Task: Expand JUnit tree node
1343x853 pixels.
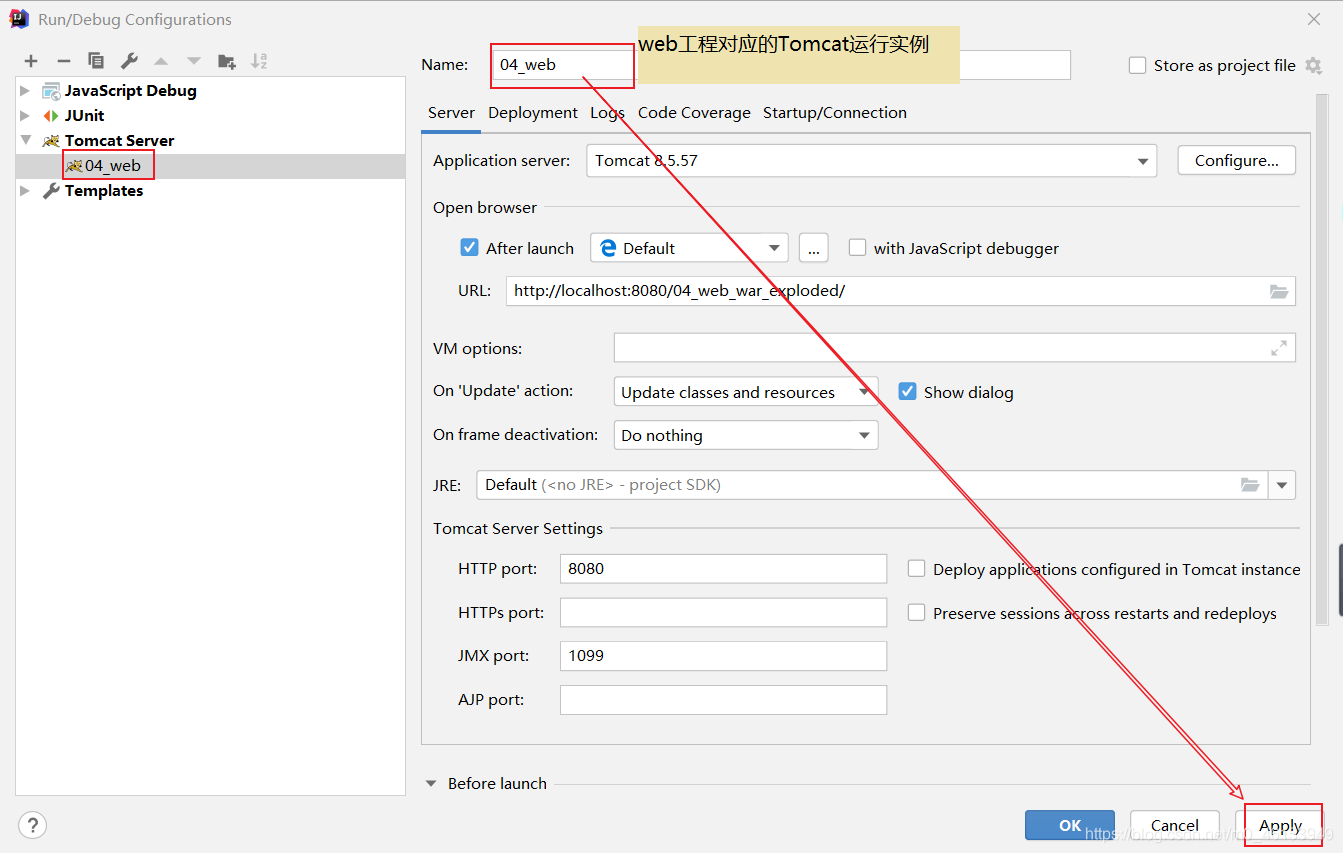Action: [25, 115]
